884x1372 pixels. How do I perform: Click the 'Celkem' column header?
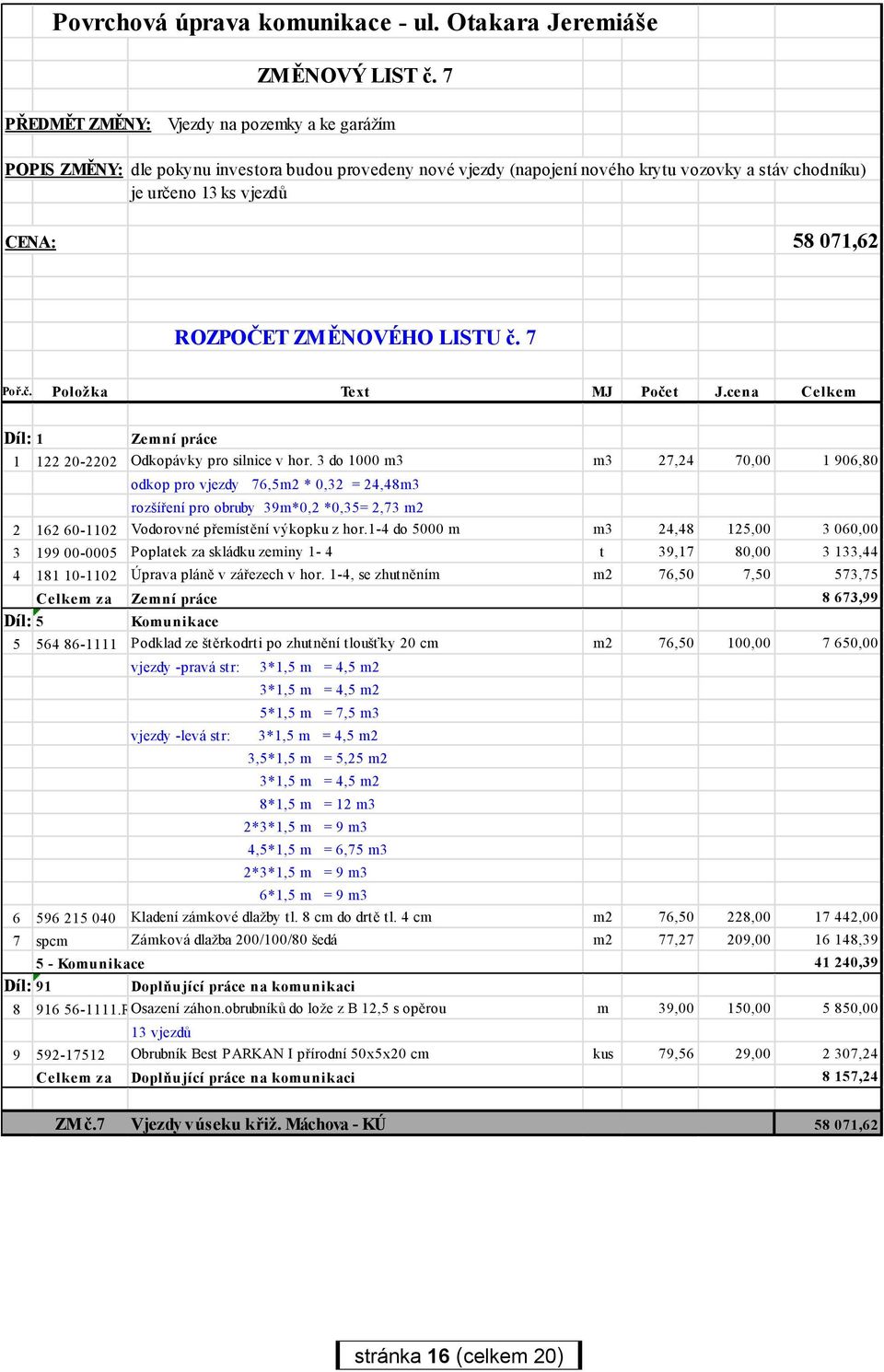pyautogui.click(x=828, y=391)
